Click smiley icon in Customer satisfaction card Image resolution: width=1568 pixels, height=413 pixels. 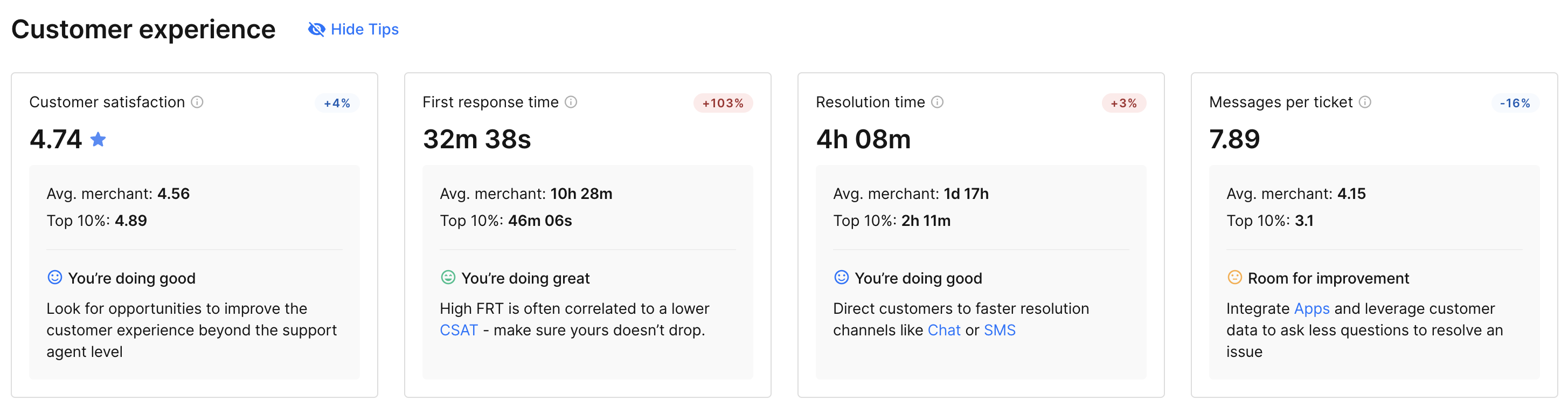click(x=55, y=277)
